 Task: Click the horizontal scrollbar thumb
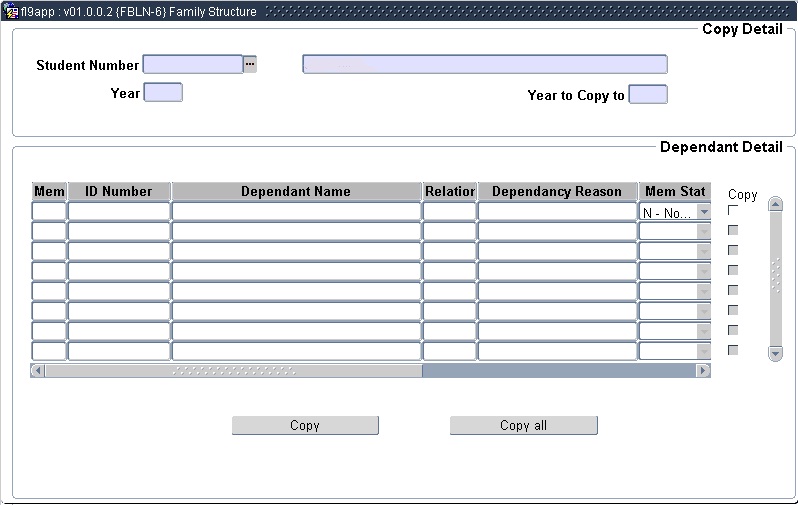(233, 371)
